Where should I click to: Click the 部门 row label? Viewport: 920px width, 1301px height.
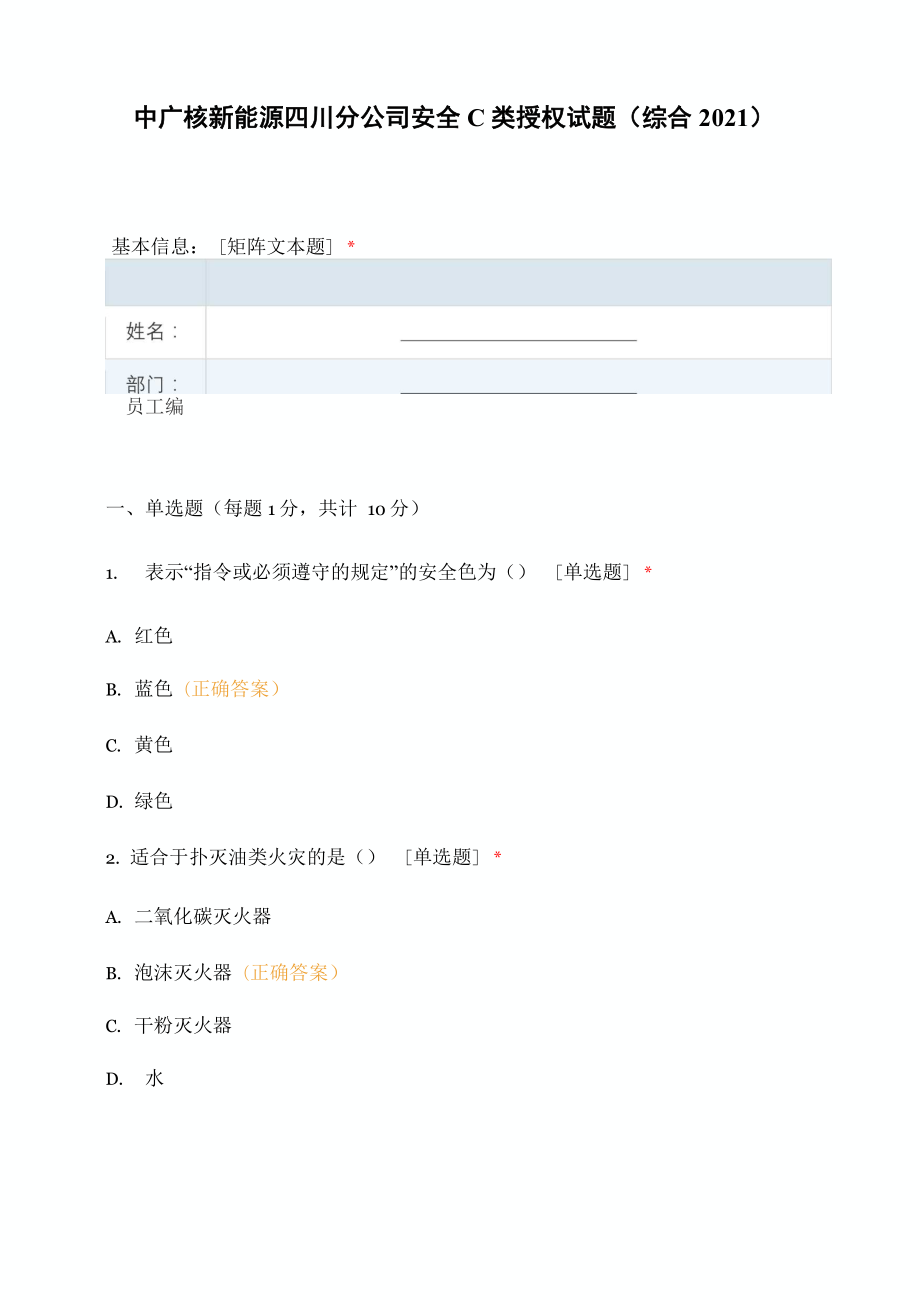(152, 384)
